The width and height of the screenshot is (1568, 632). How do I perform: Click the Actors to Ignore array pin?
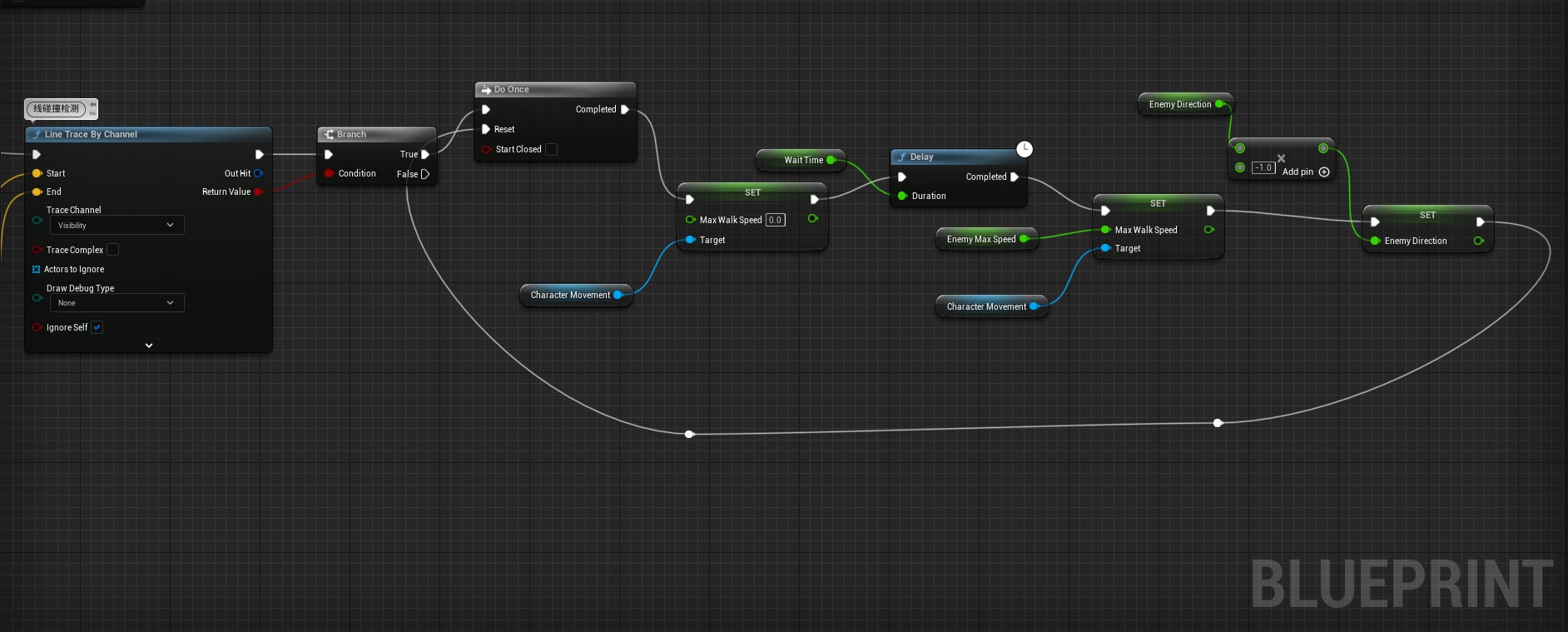pyautogui.click(x=36, y=269)
